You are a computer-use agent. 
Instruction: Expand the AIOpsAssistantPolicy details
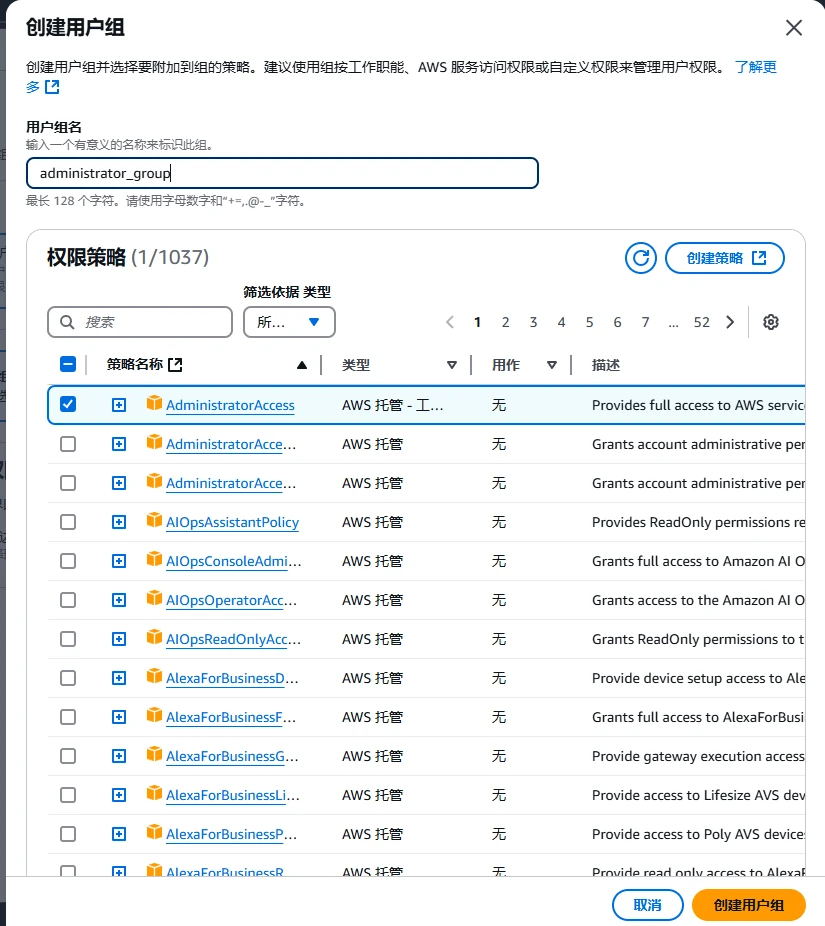click(x=119, y=522)
